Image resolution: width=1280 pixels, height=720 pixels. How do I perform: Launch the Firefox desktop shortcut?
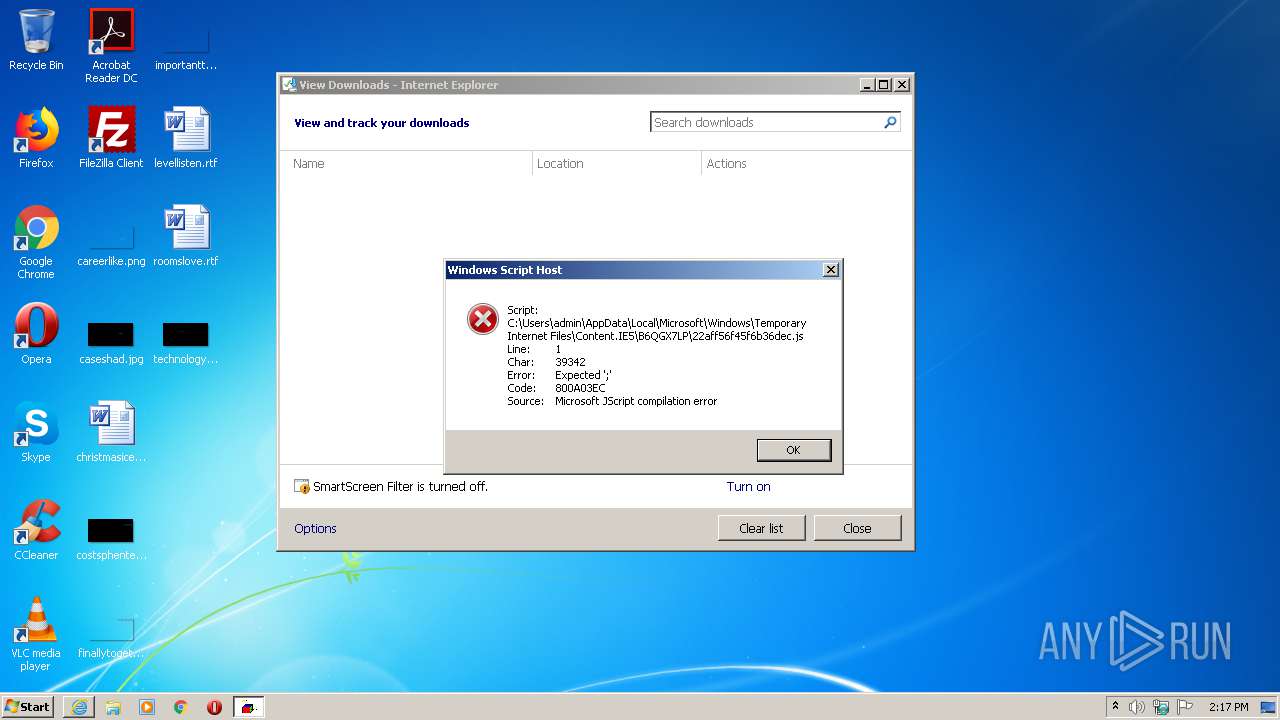pyautogui.click(x=36, y=138)
